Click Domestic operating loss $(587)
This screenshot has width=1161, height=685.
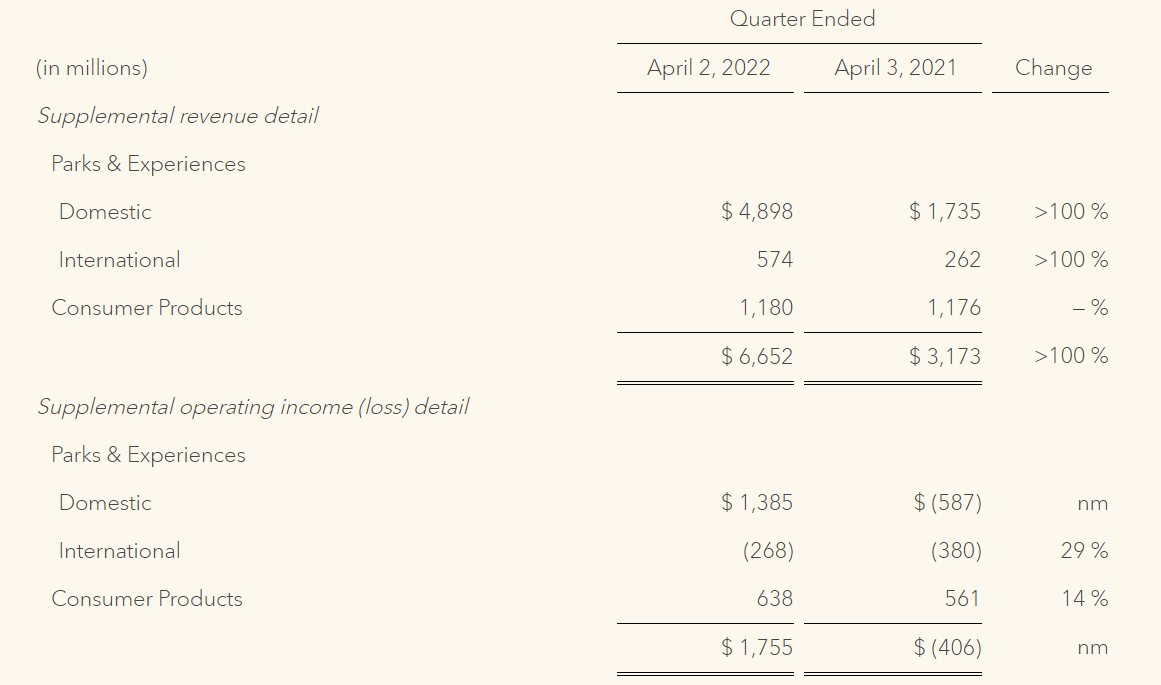[948, 503]
